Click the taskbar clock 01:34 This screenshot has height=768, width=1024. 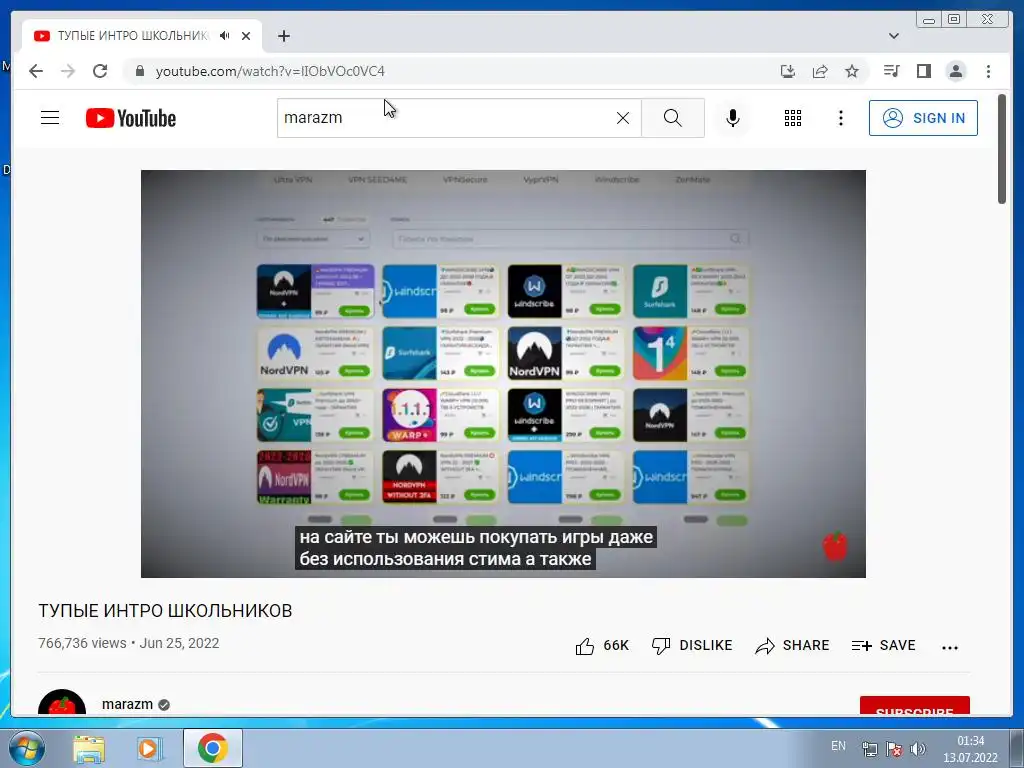pyautogui.click(x=970, y=741)
